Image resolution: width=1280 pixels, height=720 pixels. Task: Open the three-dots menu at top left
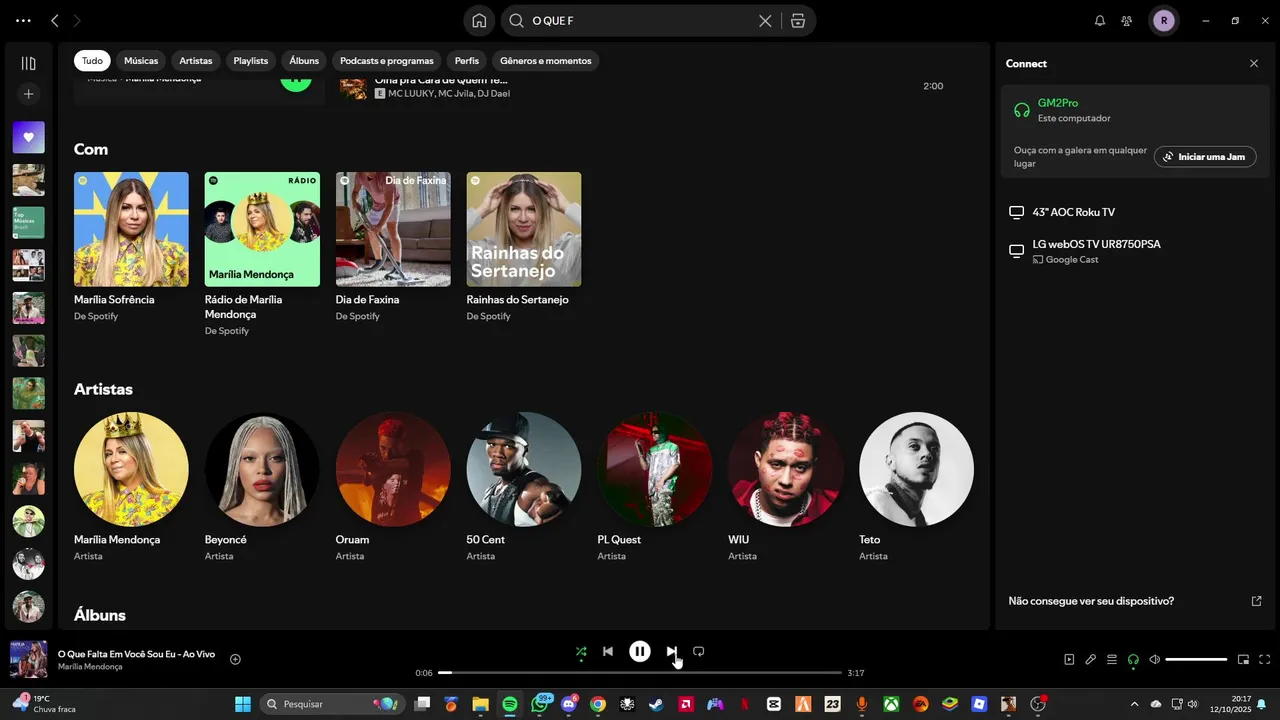pyautogui.click(x=23, y=21)
